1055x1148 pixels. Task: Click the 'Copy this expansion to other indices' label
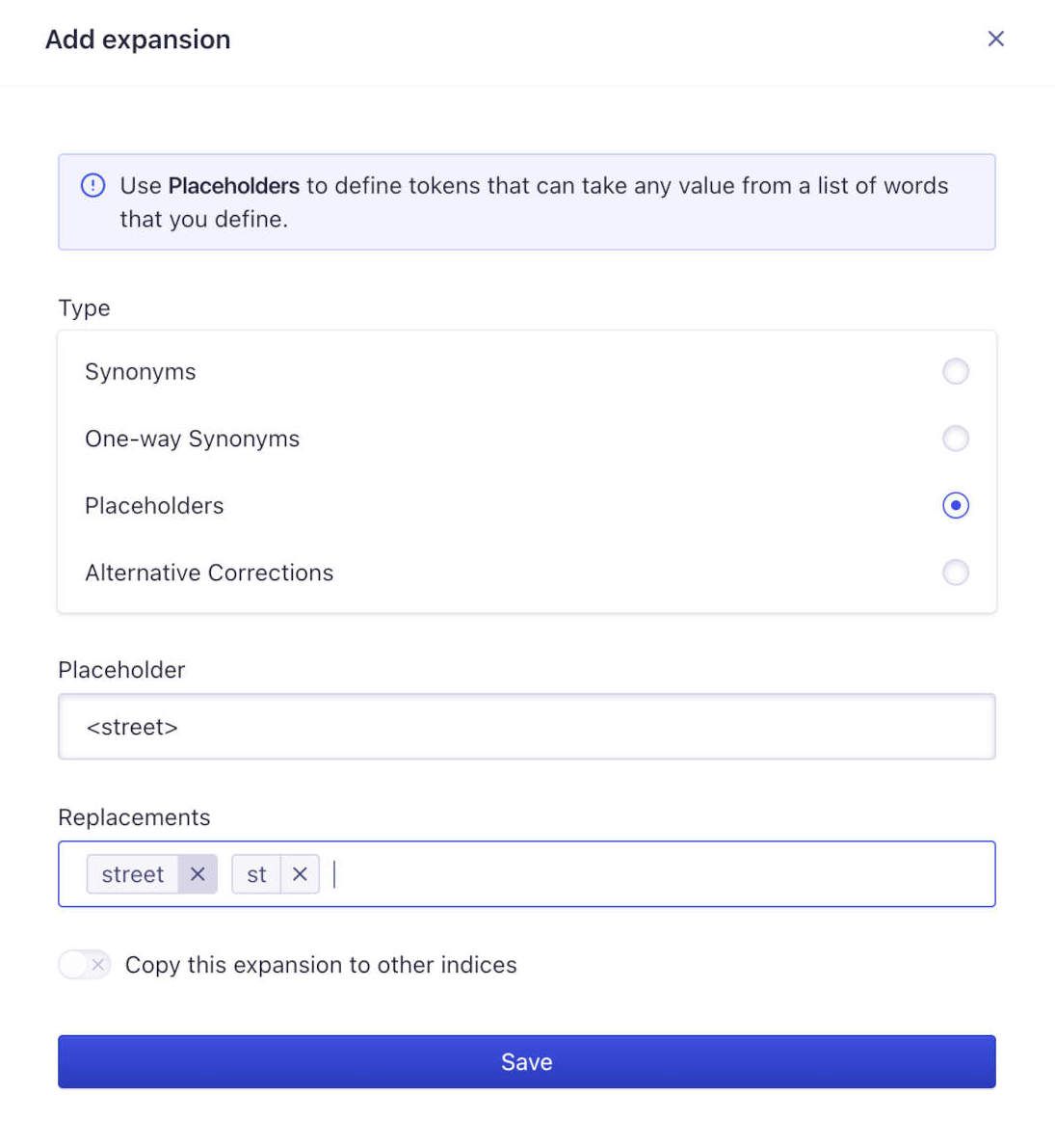[320, 965]
